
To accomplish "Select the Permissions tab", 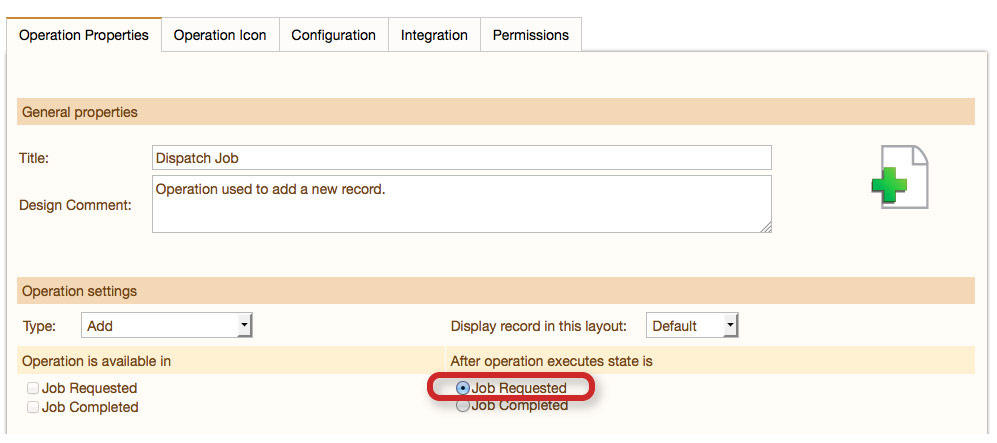I will (x=531, y=35).
